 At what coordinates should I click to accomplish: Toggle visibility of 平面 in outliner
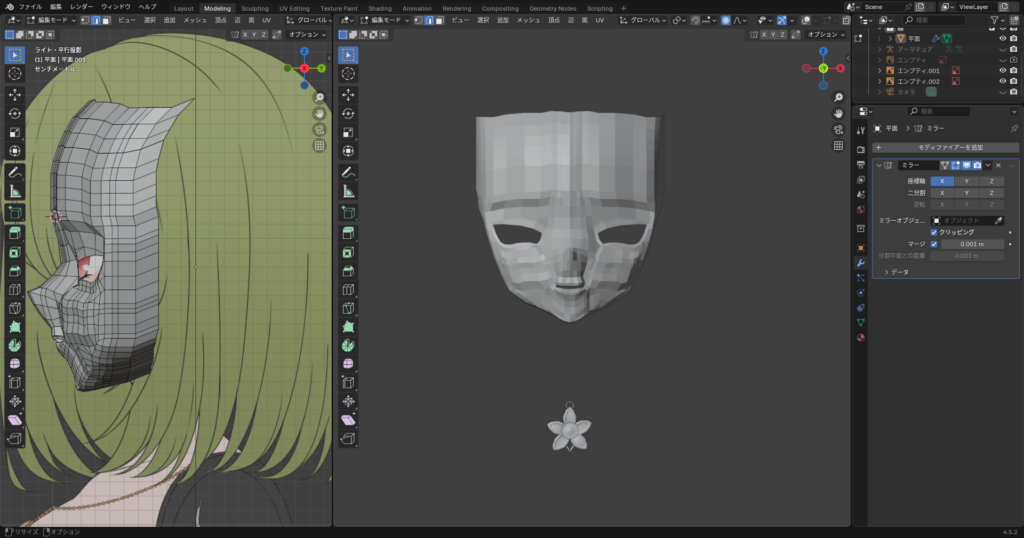tap(1002, 39)
